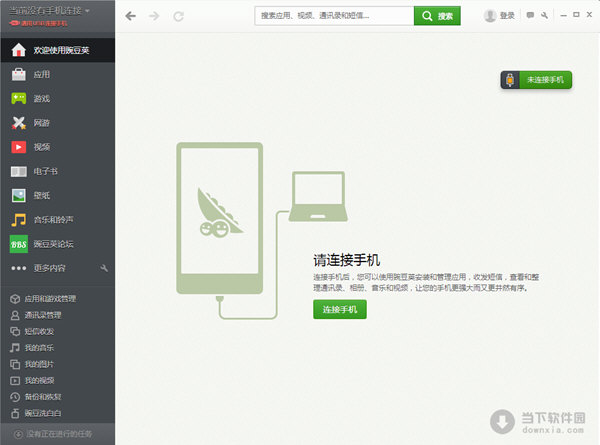Open the 音乐和铃声 music note icon
The height and width of the screenshot is (445, 600).
click(18, 220)
